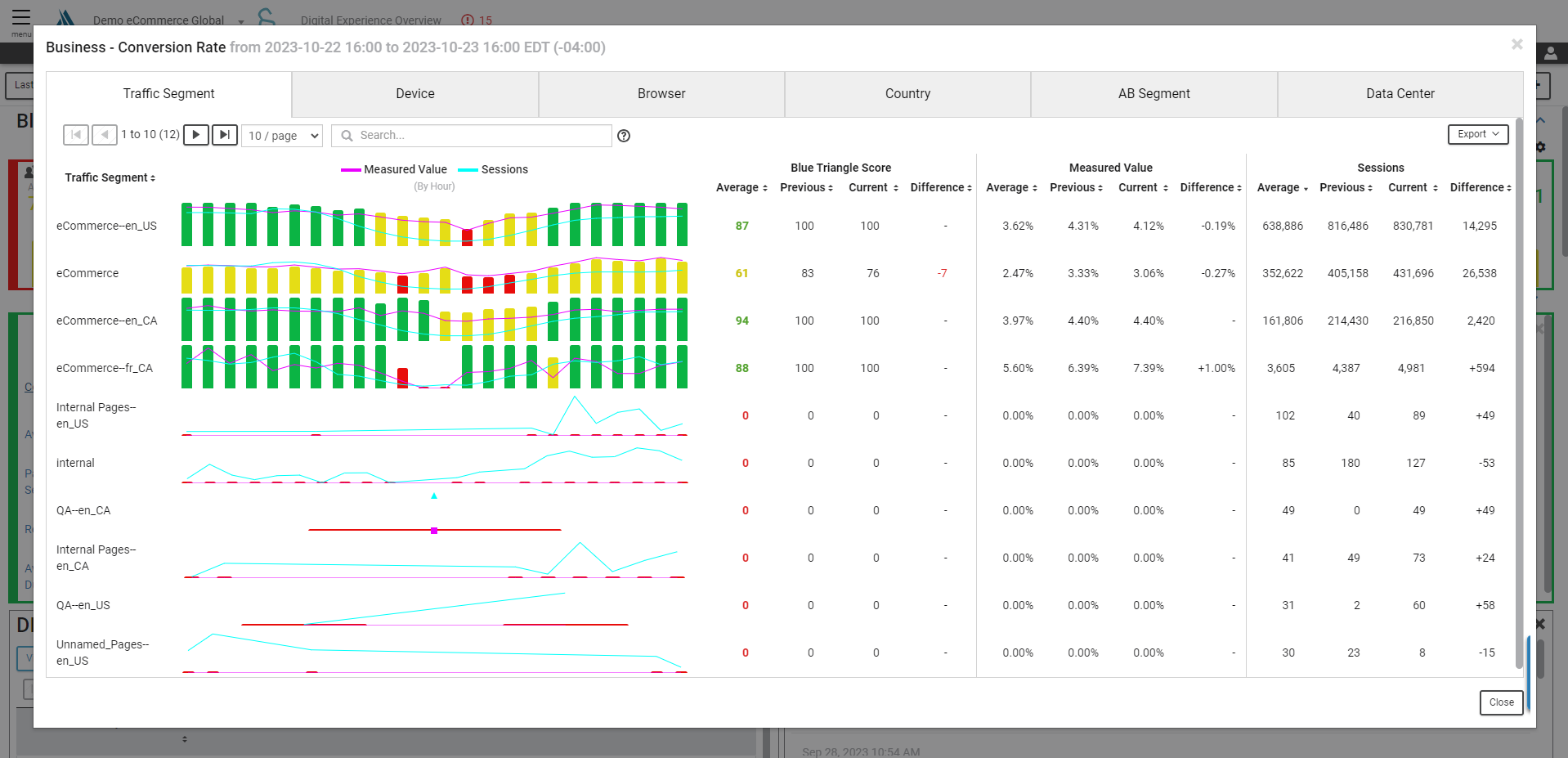Switch to the Device tab
This screenshot has width=1568, height=758.
point(415,94)
